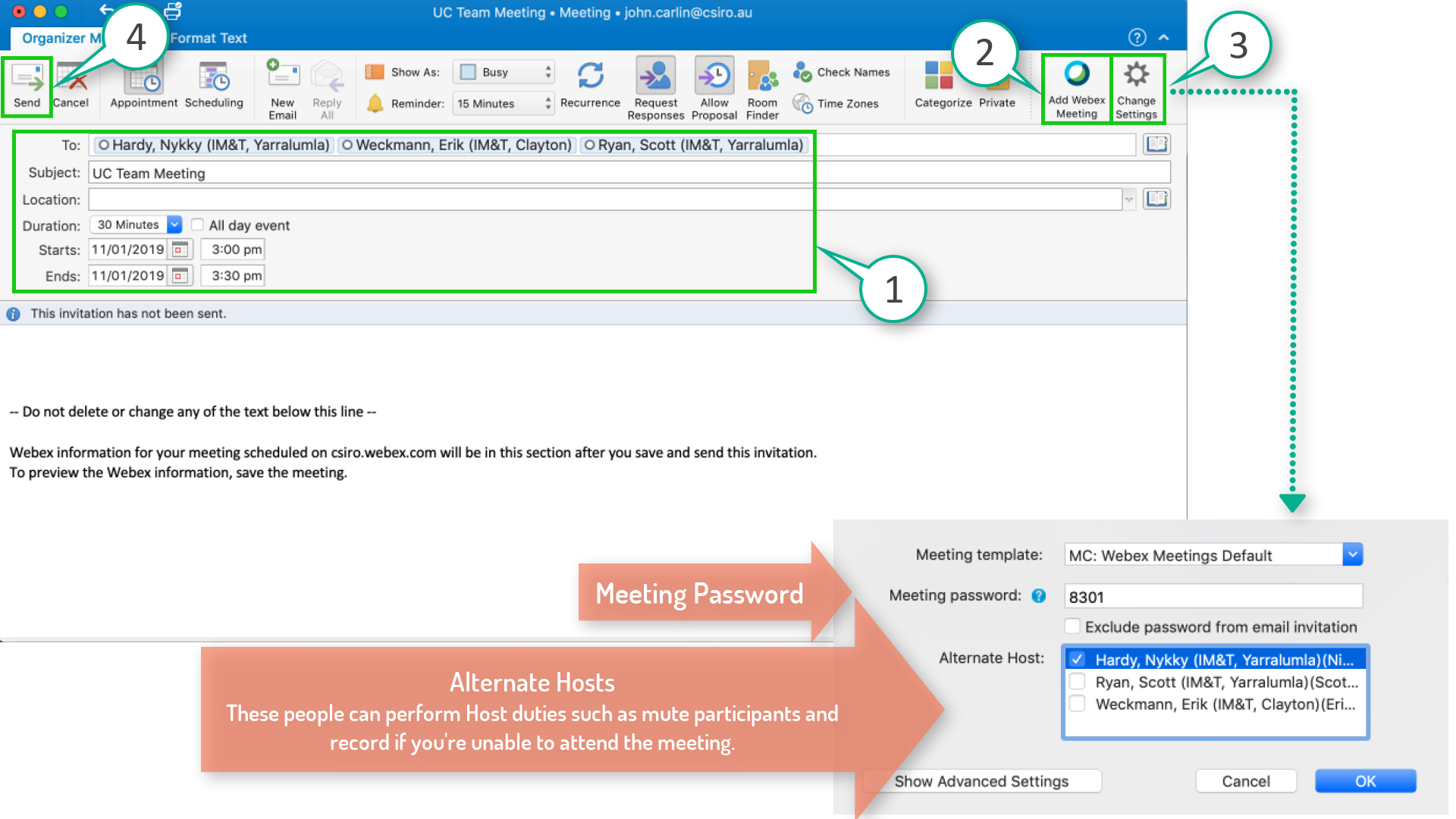Switch to the Format Text tab

[209, 38]
